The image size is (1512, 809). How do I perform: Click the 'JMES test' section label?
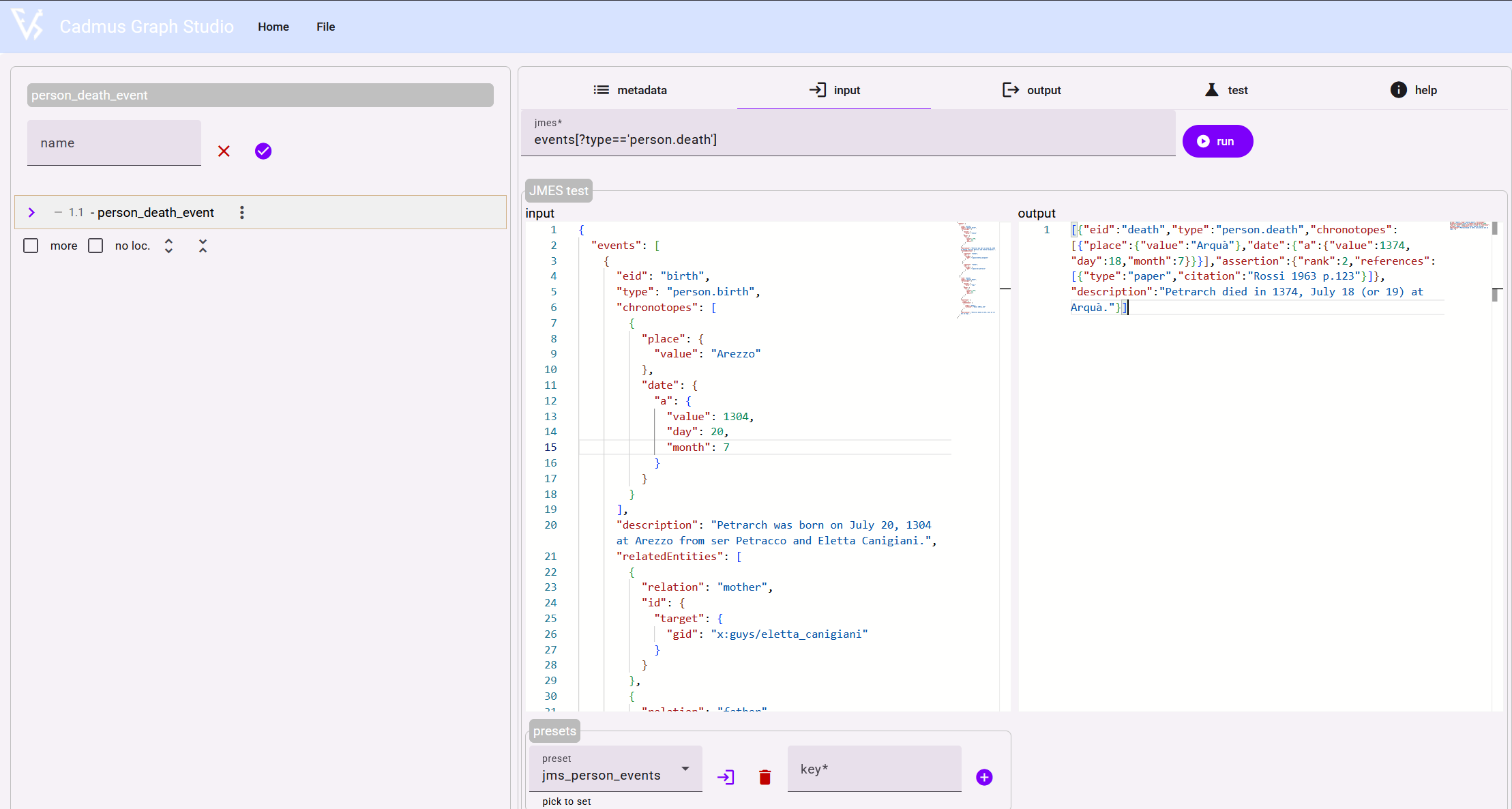[x=559, y=190]
